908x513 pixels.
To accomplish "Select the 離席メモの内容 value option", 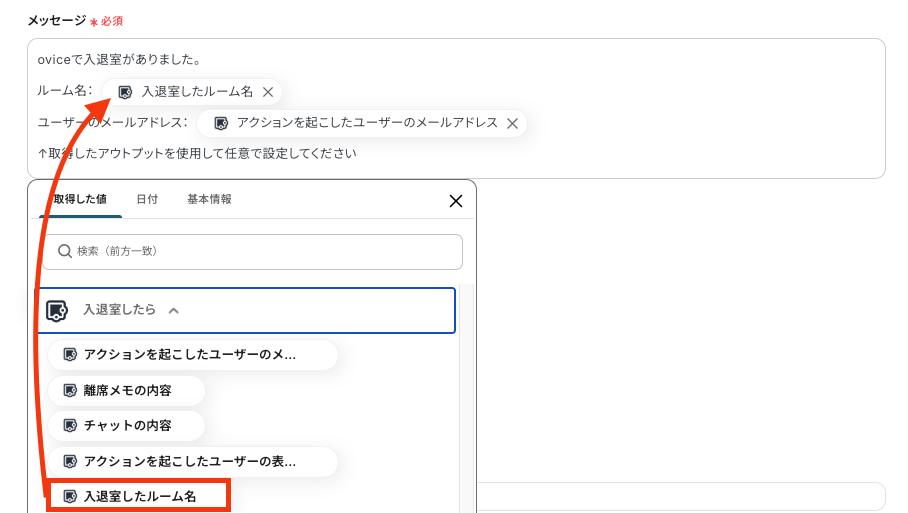I will [127, 391].
